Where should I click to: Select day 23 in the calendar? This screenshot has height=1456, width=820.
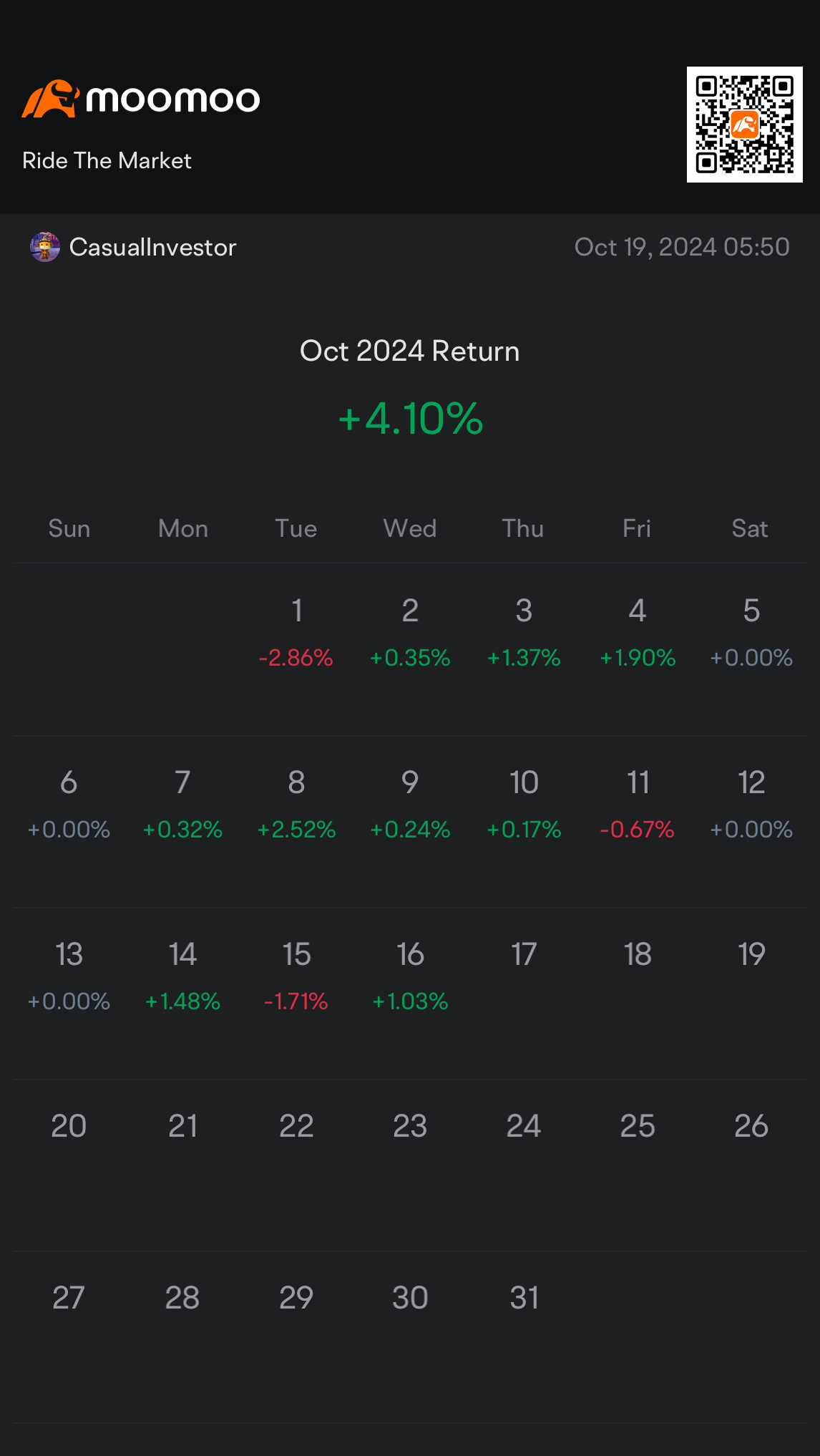[x=410, y=1126]
